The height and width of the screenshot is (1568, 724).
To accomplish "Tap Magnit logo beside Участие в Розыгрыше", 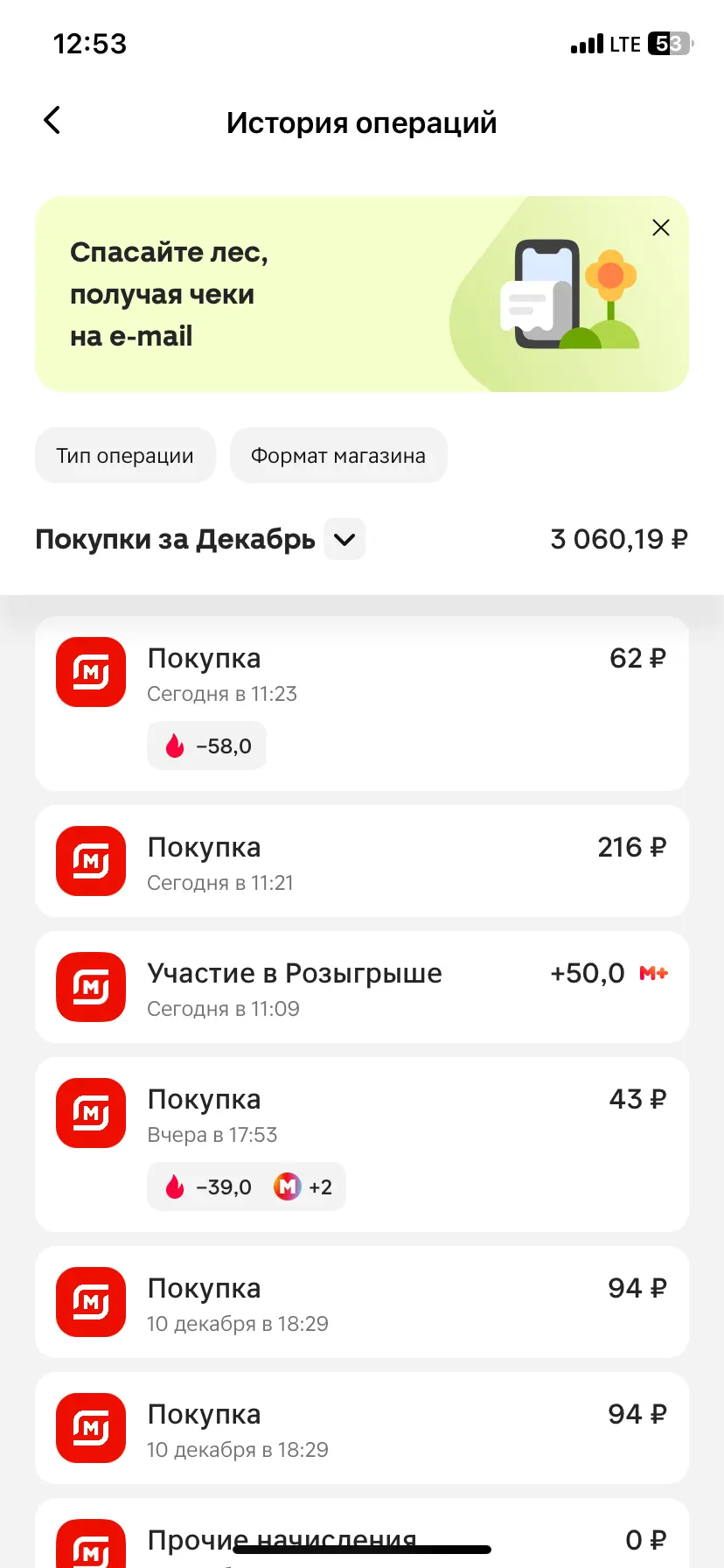I will pyautogui.click(x=91, y=987).
